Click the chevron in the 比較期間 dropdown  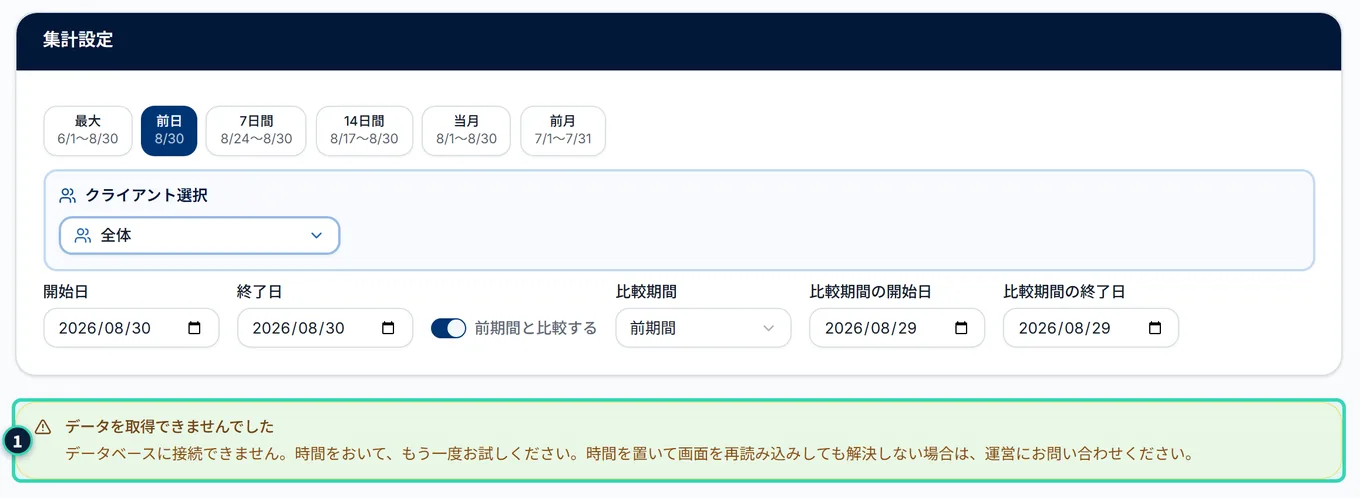click(x=768, y=328)
